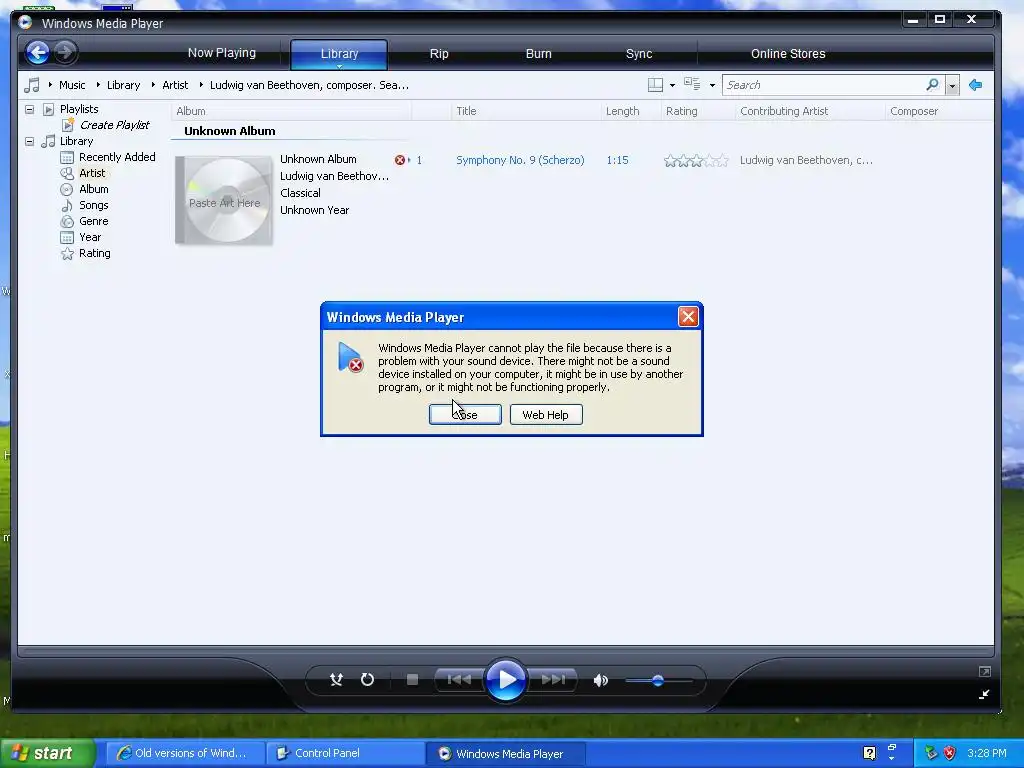Click the Composer column header
The image size is (1024, 768).
click(939, 111)
